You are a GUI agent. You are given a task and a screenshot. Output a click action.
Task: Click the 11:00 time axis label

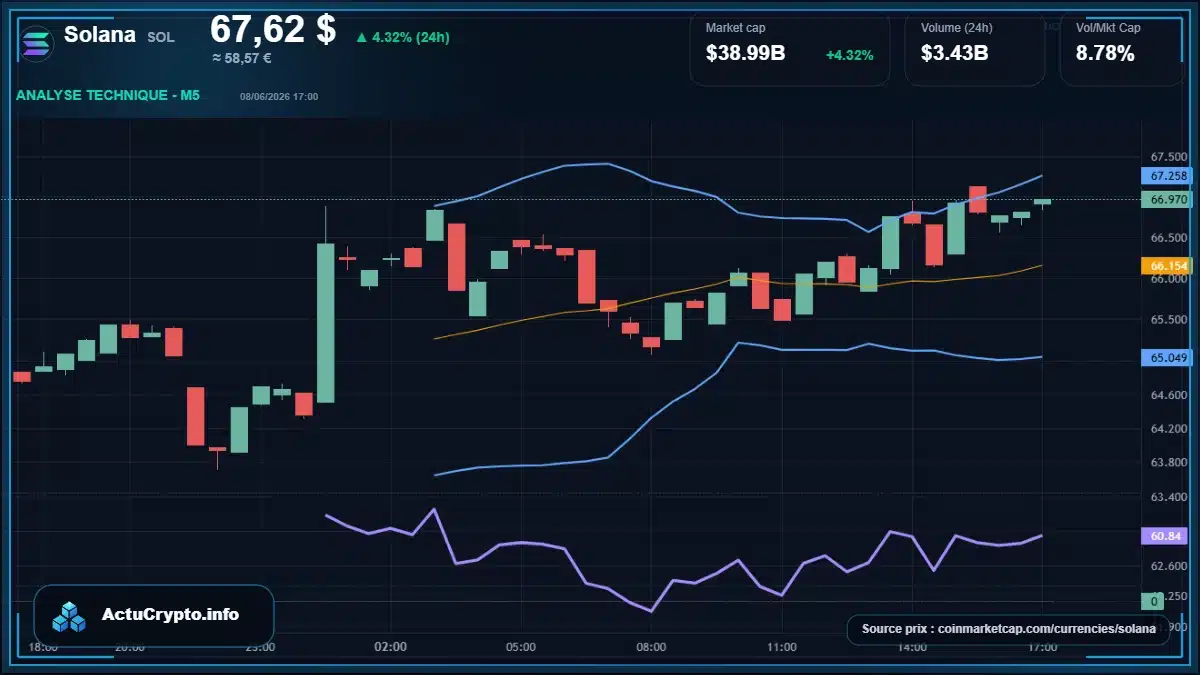pyautogui.click(x=781, y=647)
